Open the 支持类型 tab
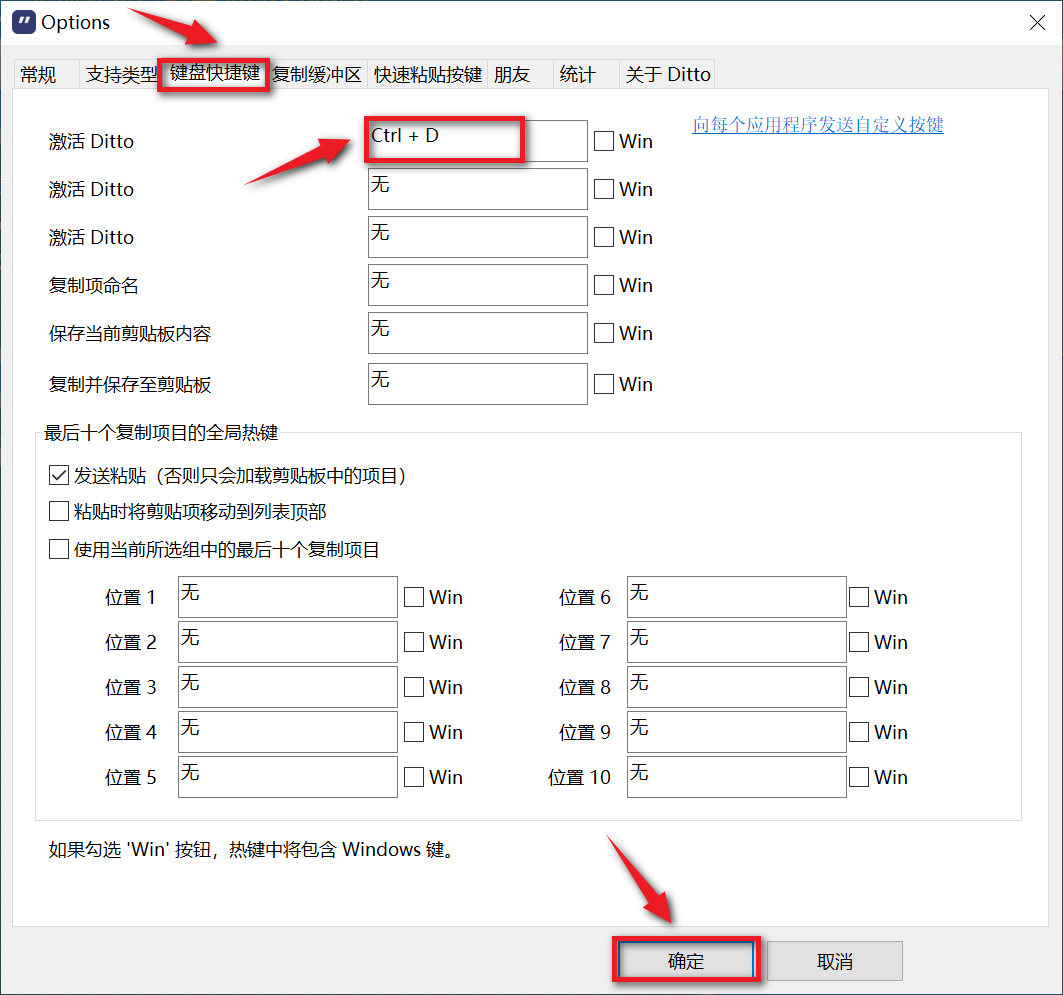Screen dimensions: 1063x995 pyautogui.click(x=119, y=75)
